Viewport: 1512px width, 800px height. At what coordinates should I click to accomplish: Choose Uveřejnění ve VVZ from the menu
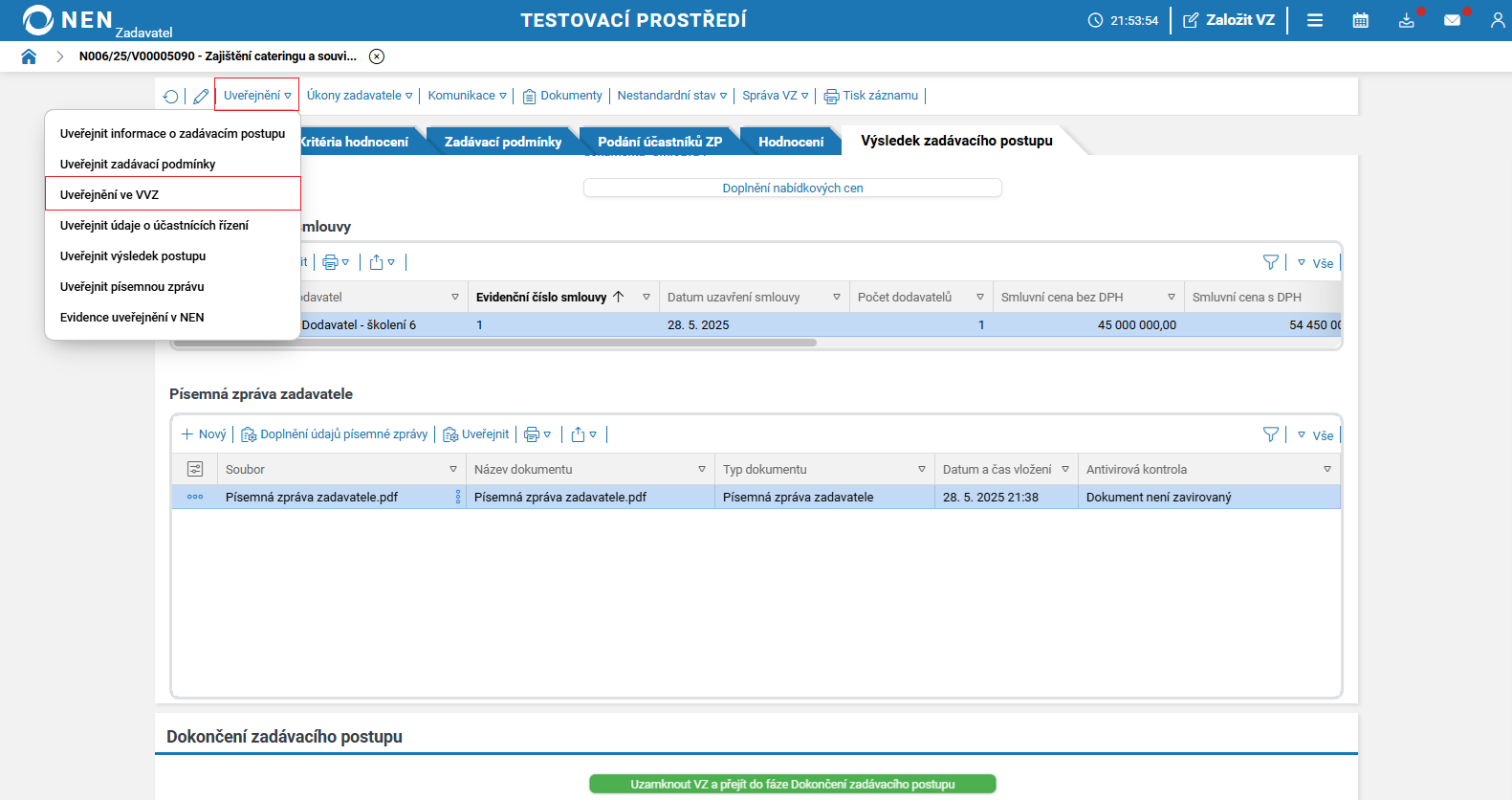[173, 194]
